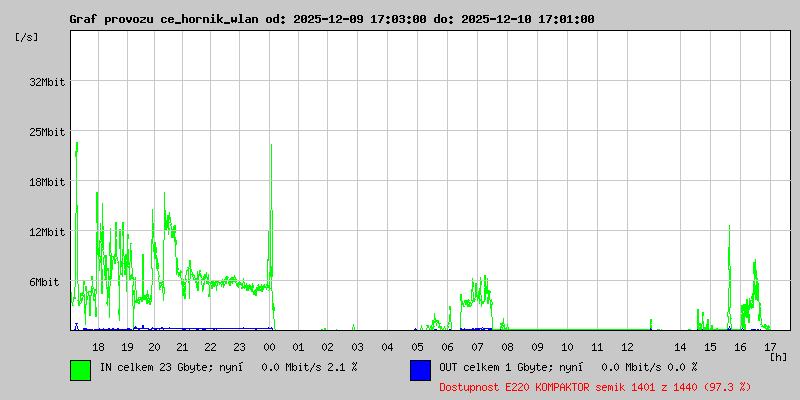The height and width of the screenshot is (400, 800).
Task: Click the blue OUT legend color swatch
Action: tap(420, 370)
